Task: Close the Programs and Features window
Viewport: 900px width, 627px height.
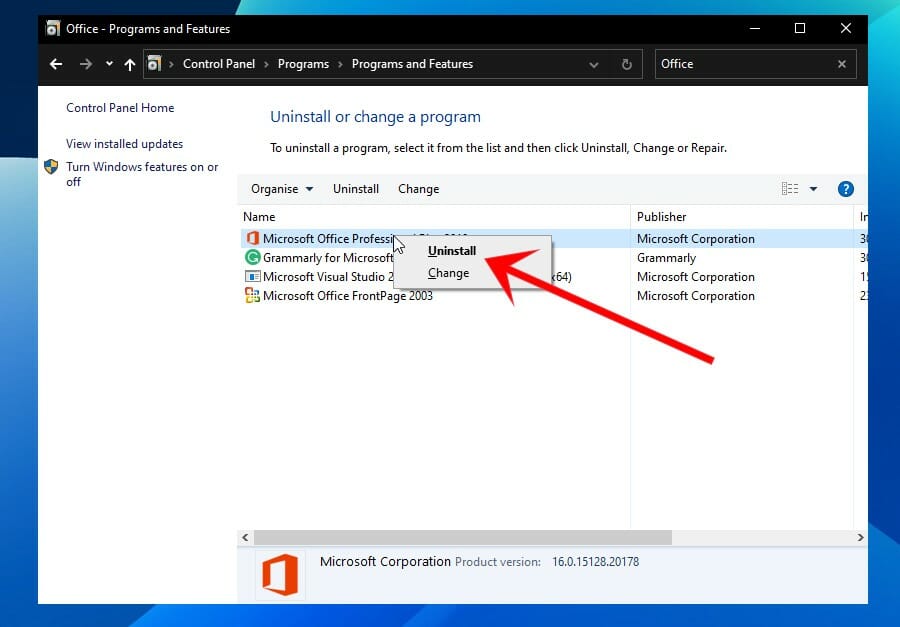Action: click(x=845, y=28)
